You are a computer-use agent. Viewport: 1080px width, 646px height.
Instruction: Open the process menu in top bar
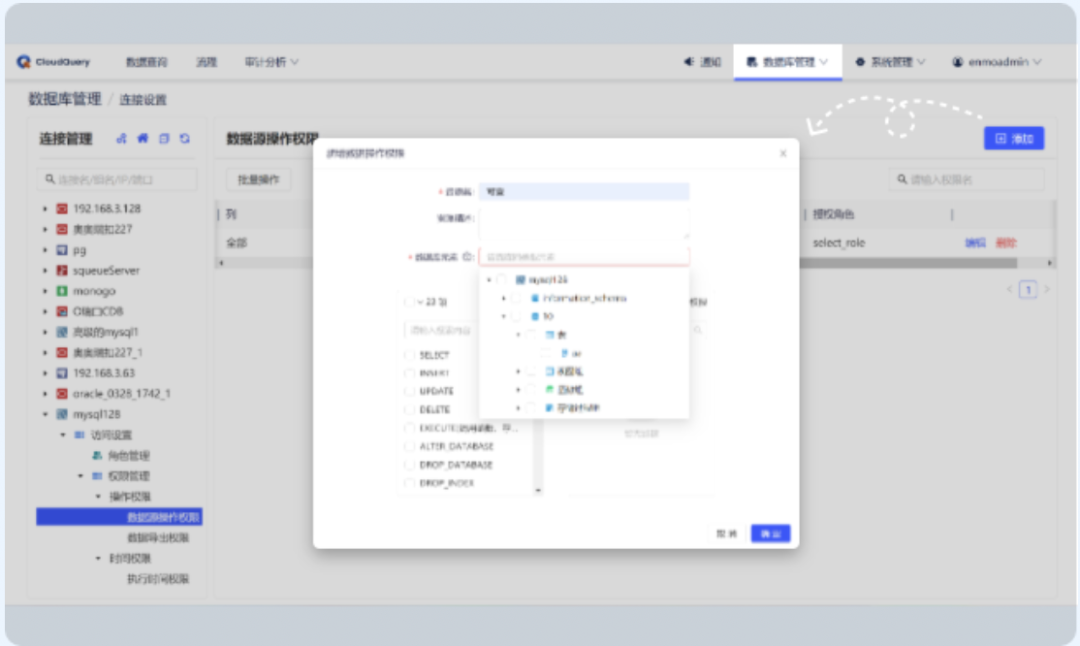coord(206,62)
